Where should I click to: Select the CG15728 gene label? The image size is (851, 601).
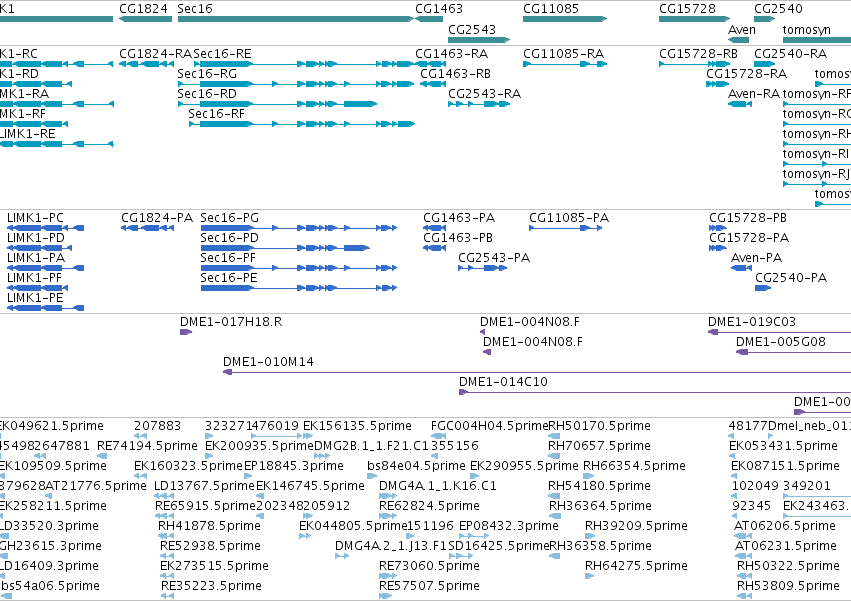point(687,9)
